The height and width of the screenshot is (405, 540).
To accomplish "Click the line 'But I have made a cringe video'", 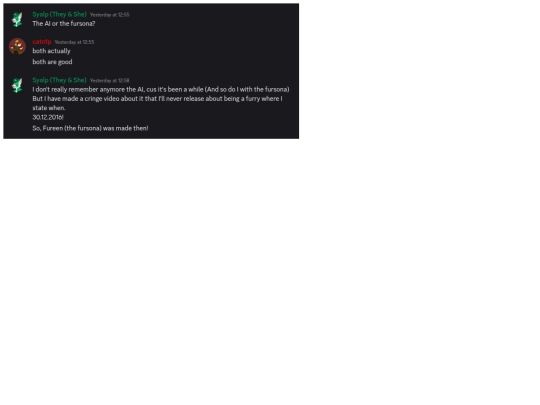I will click(157, 99).
